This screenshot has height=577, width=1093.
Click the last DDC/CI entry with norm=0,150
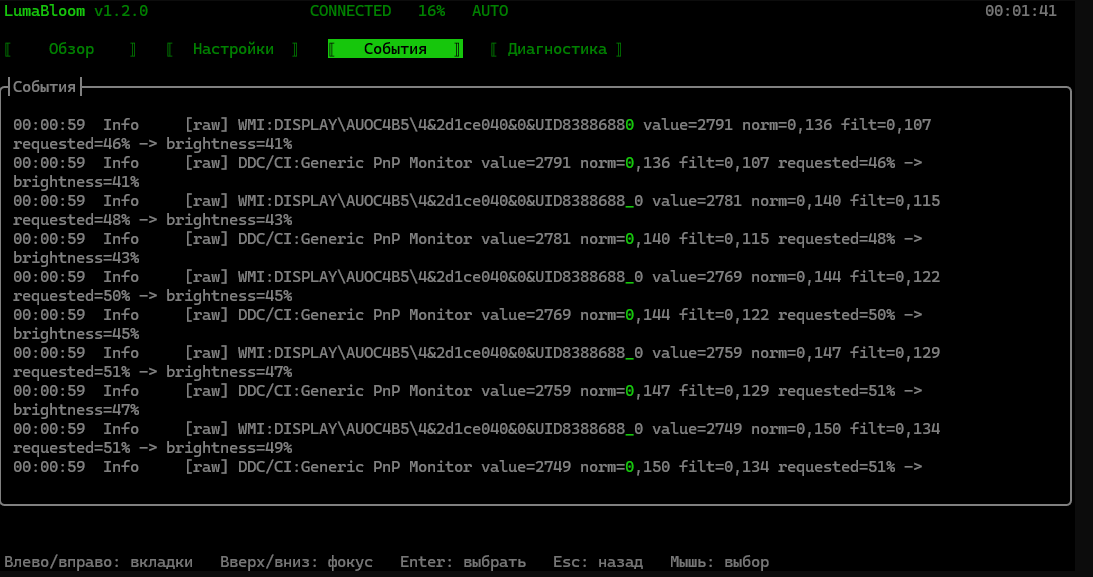point(468,467)
